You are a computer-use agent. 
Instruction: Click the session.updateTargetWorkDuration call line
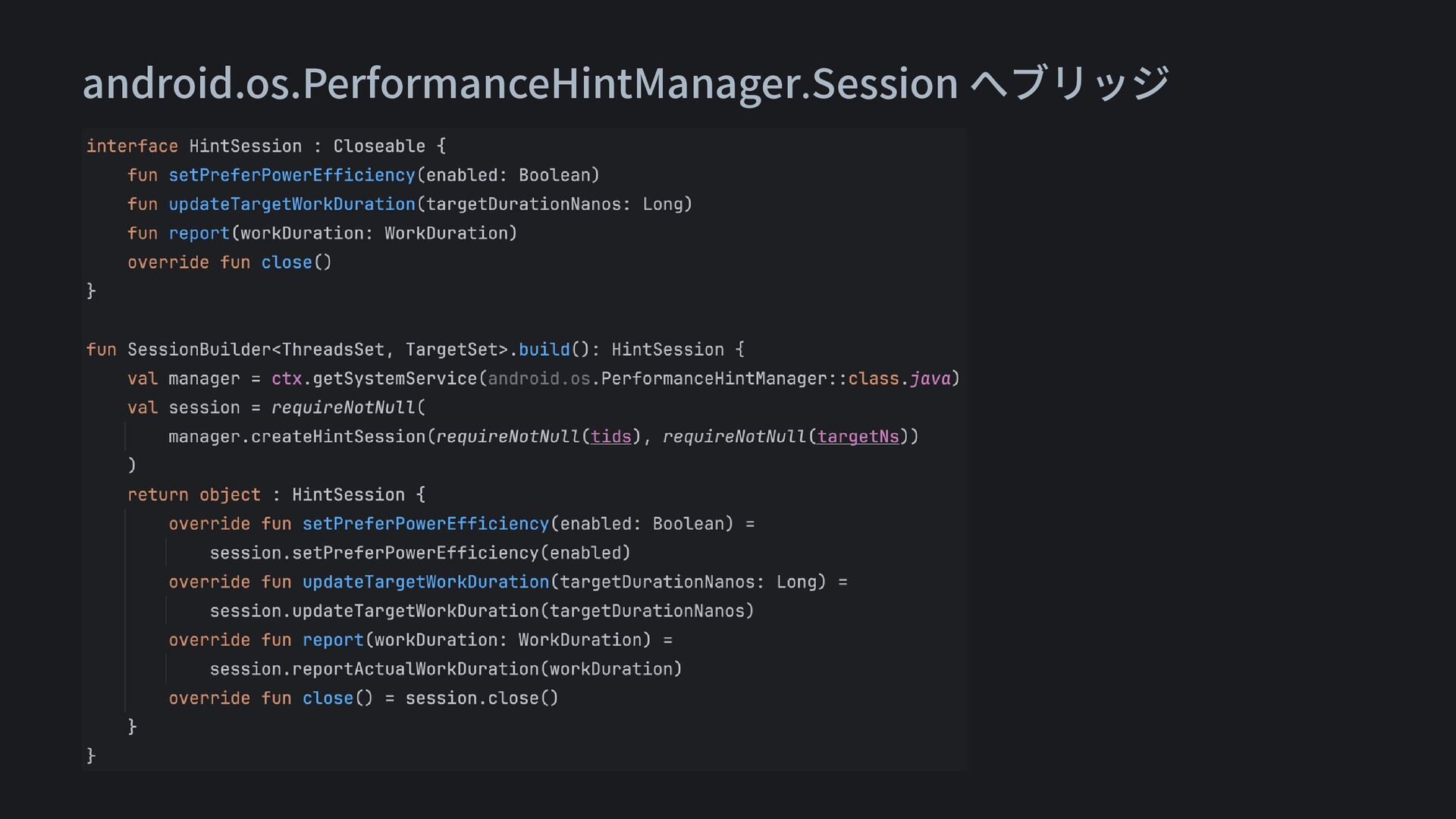coord(482,611)
